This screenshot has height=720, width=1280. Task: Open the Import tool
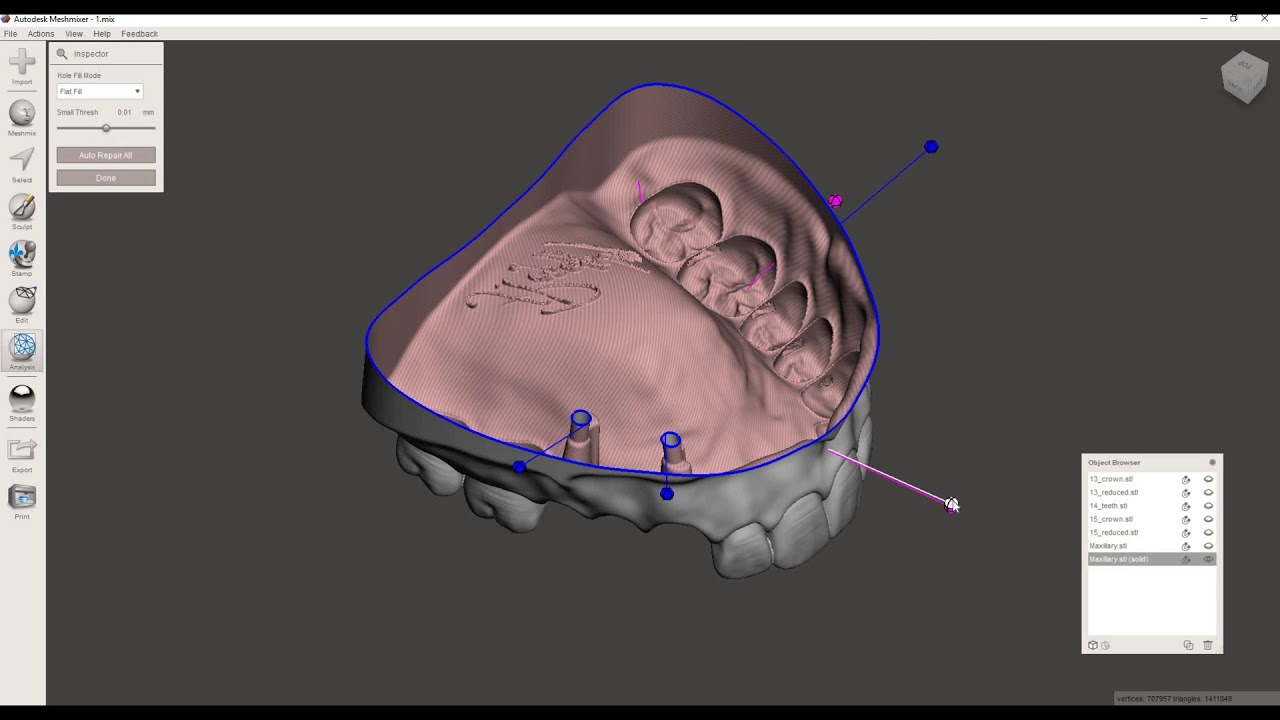(x=22, y=66)
